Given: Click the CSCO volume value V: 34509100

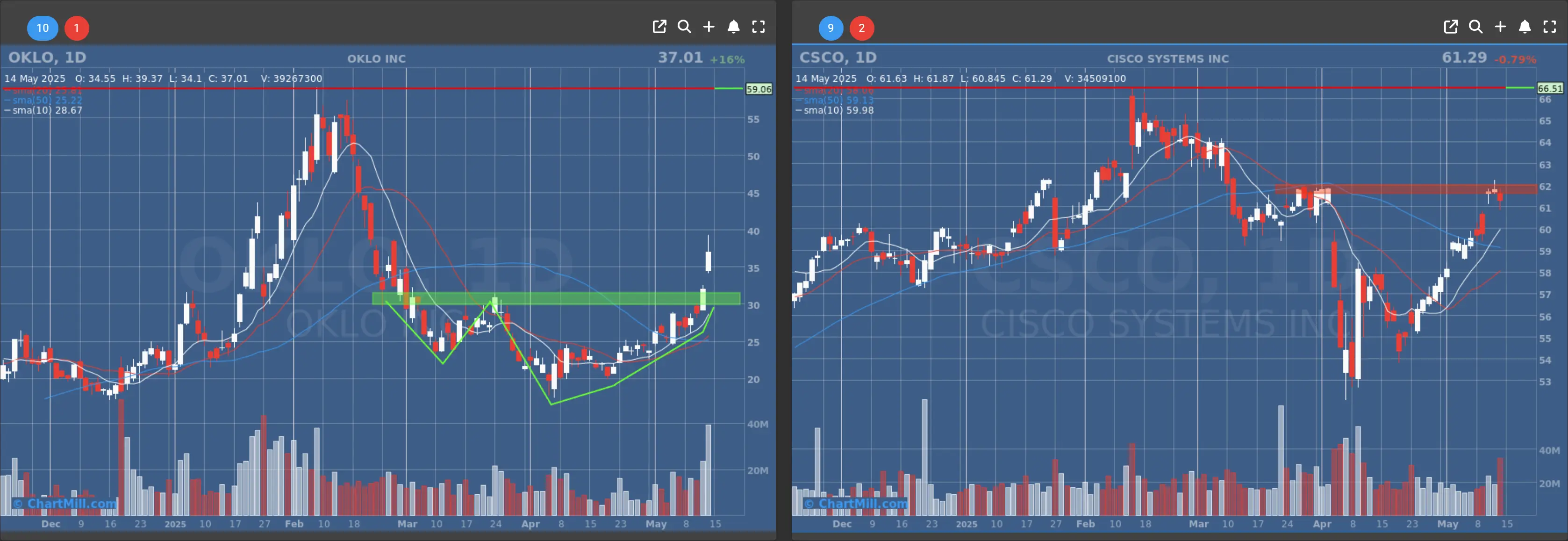Looking at the screenshot, I should click(1095, 79).
